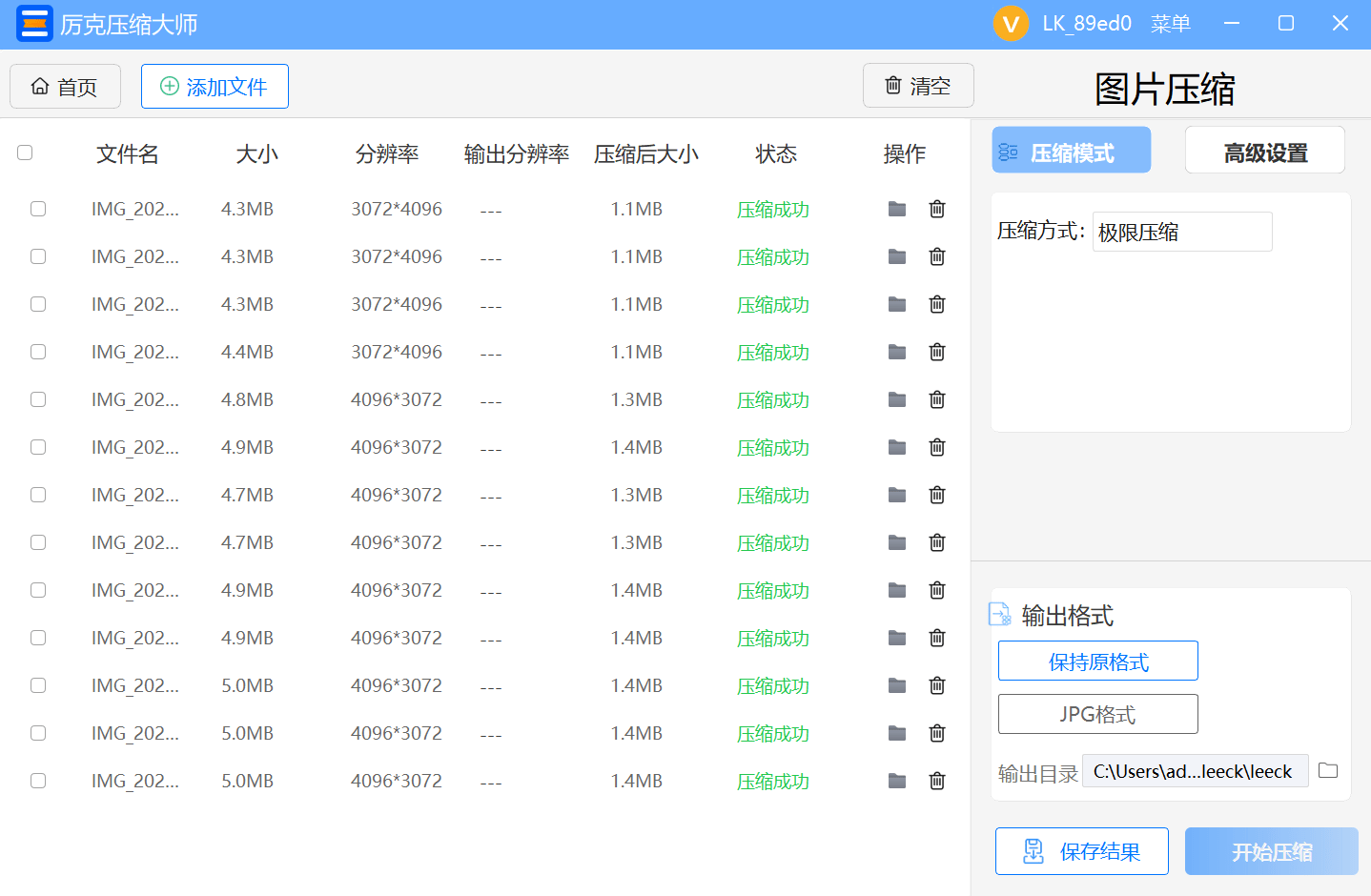The height and width of the screenshot is (896, 1371).
Task: Click the 4.4MB size cell
Action: coord(247,352)
